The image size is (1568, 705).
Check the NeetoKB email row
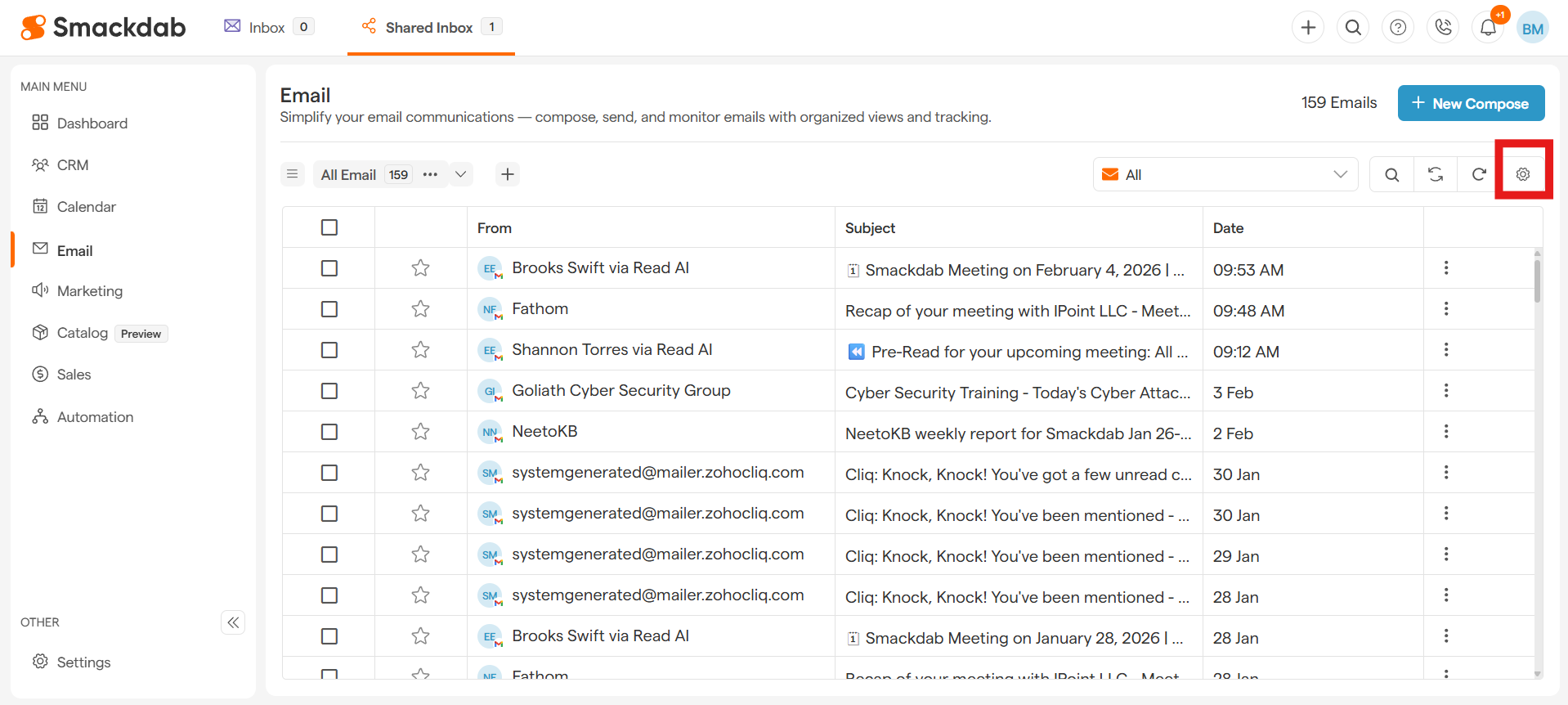tap(329, 432)
